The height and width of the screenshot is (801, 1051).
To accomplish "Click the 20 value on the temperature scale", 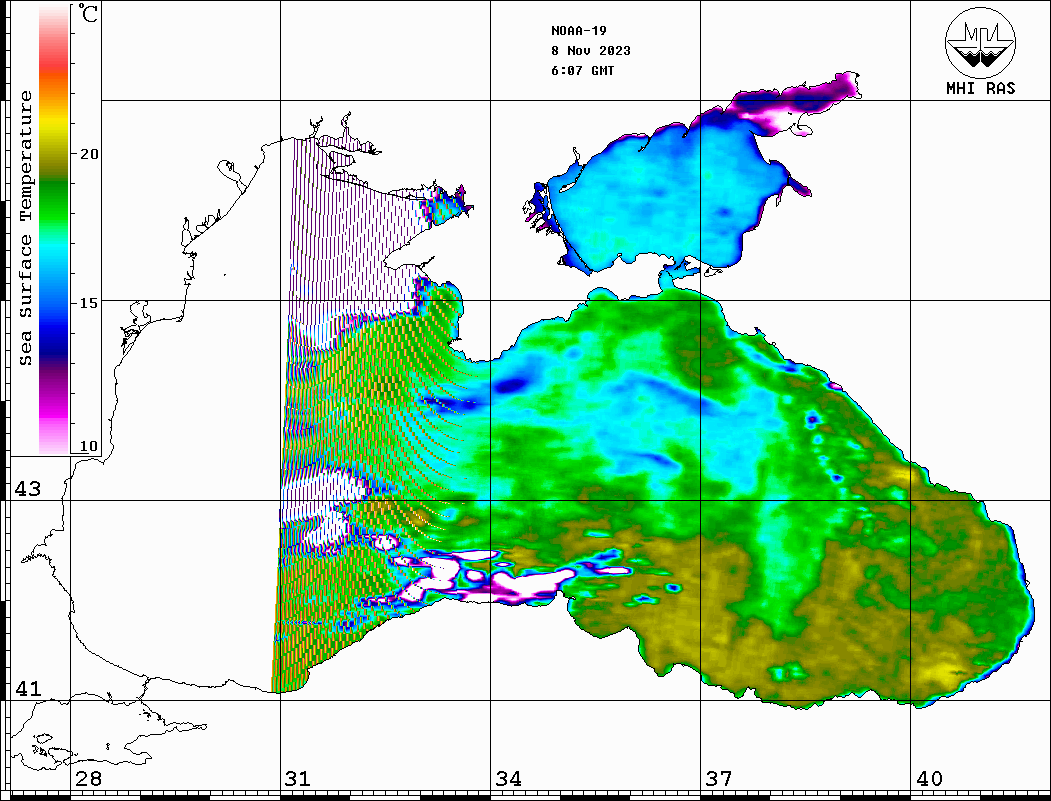I will pyautogui.click(x=89, y=154).
